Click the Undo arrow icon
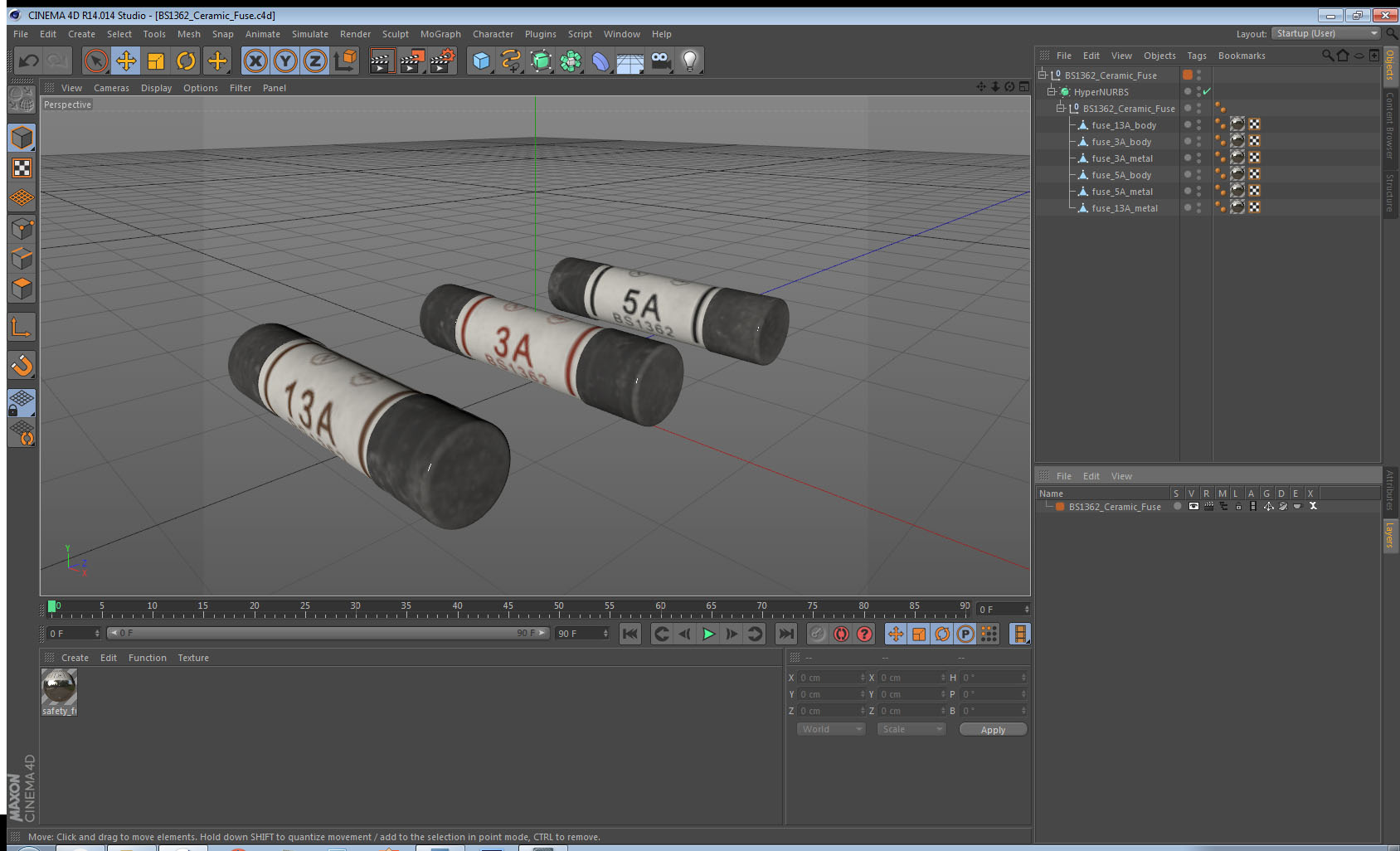The height and width of the screenshot is (851, 1400). tap(28, 61)
